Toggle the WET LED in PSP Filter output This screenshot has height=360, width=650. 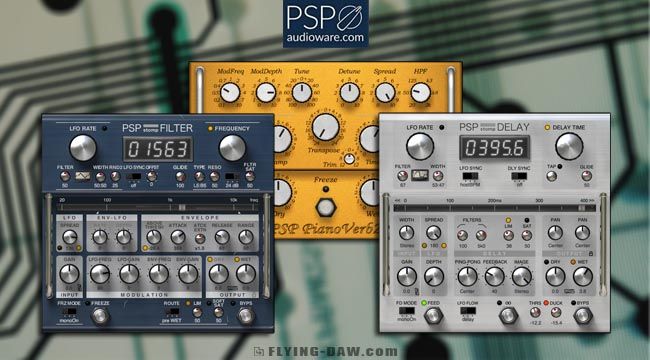coord(237,260)
